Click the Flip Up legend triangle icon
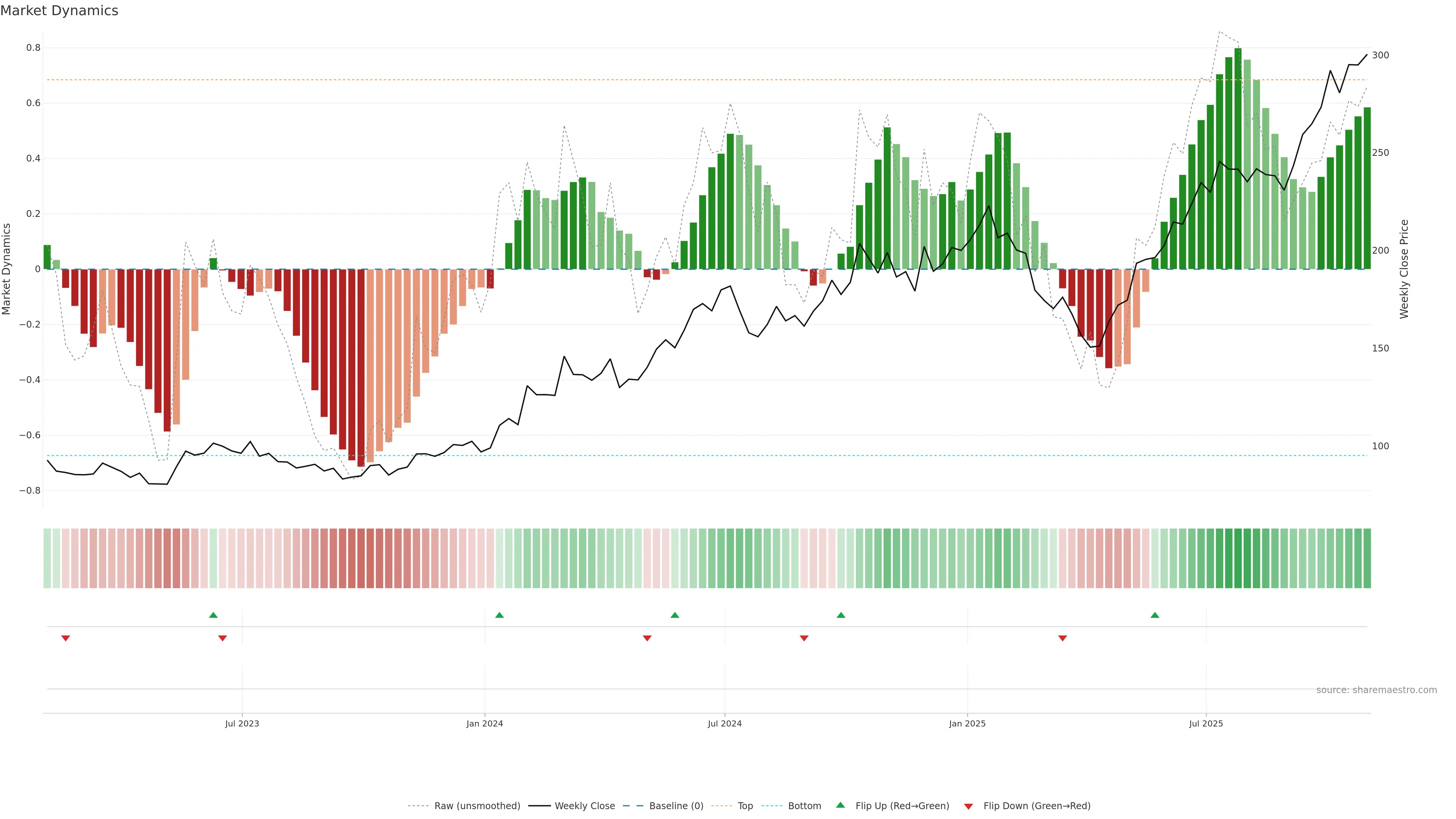The width and height of the screenshot is (1456, 819). 841,805
